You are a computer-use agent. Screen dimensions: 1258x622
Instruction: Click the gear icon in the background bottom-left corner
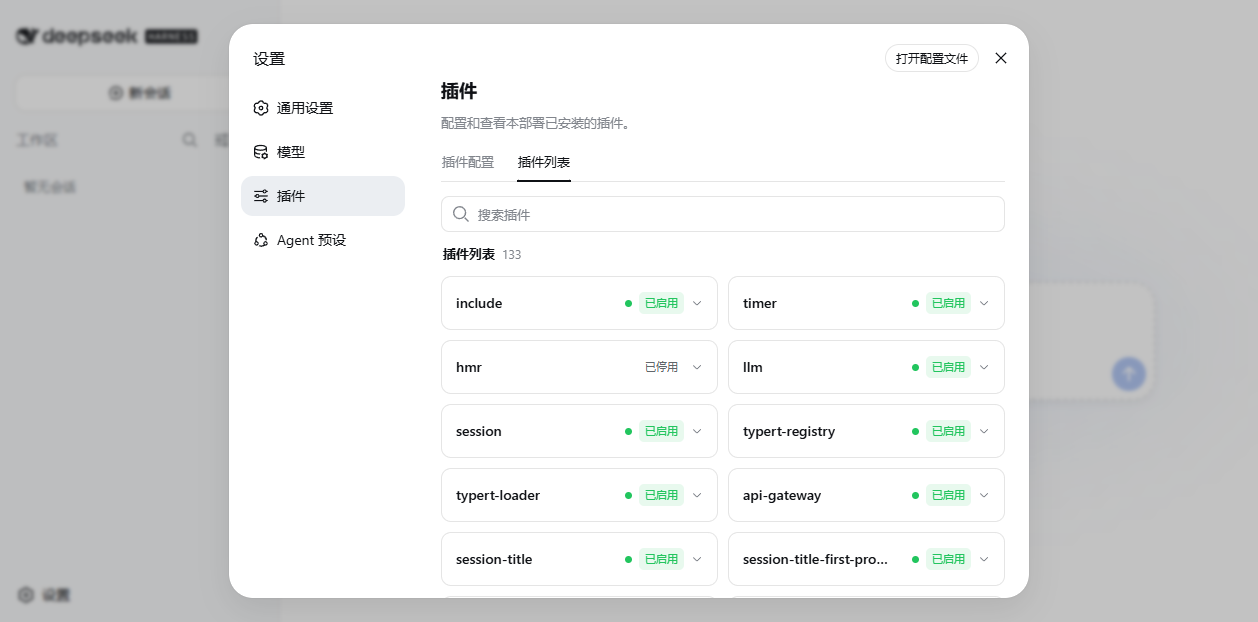pyautogui.click(x=26, y=595)
